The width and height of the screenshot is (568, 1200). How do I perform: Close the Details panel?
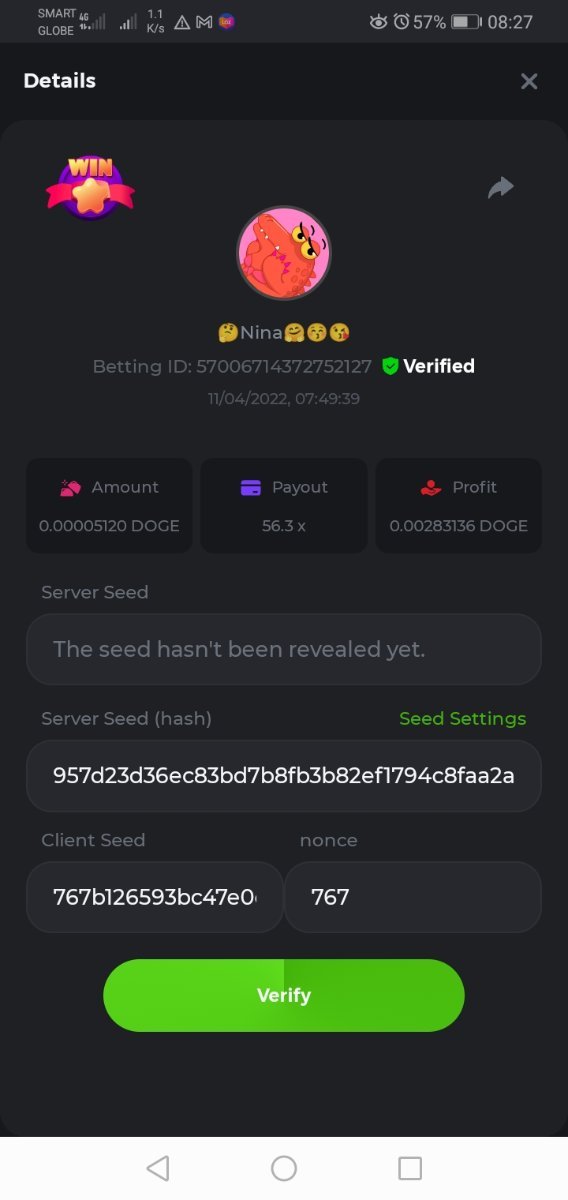click(x=529, y=81)
